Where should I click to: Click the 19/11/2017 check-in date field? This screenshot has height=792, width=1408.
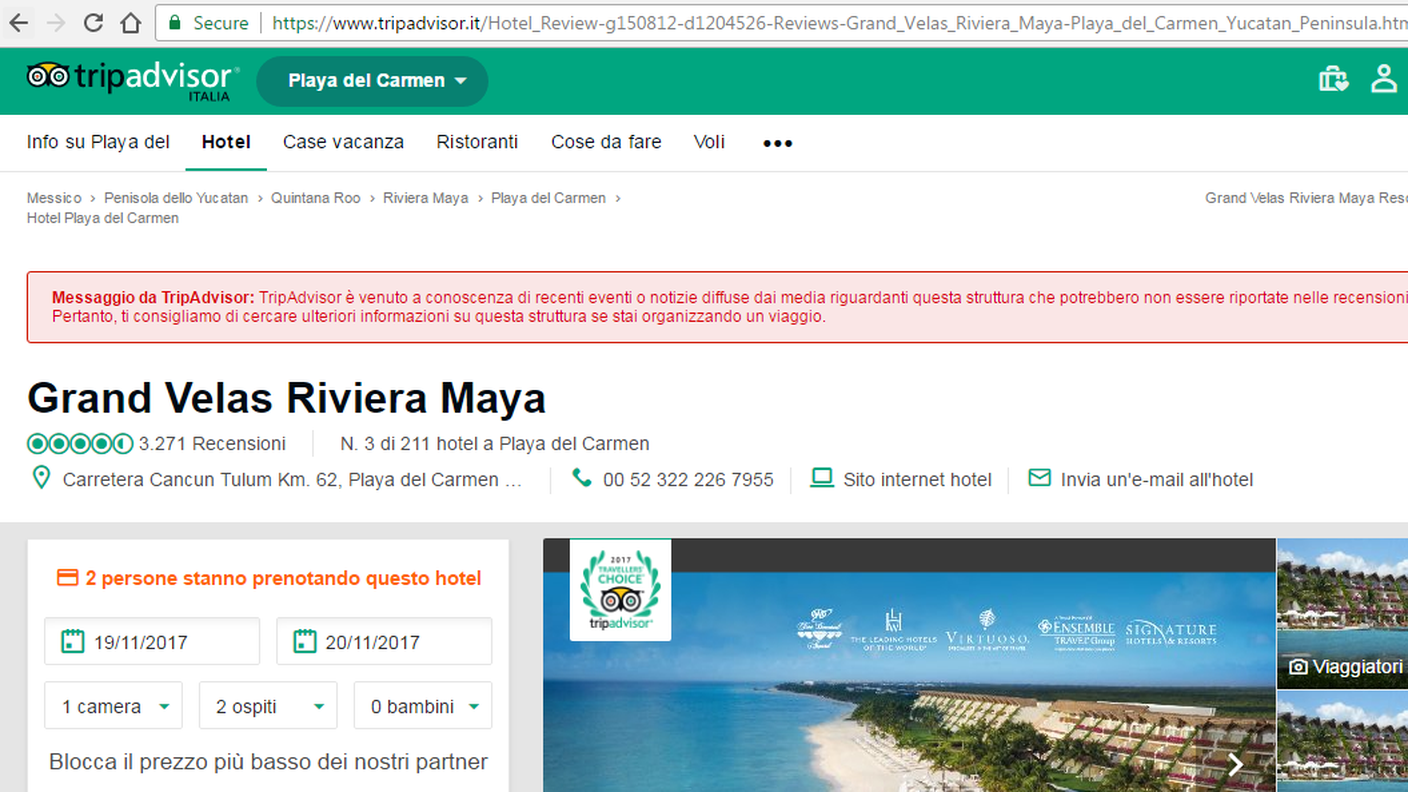click(152, 641)
